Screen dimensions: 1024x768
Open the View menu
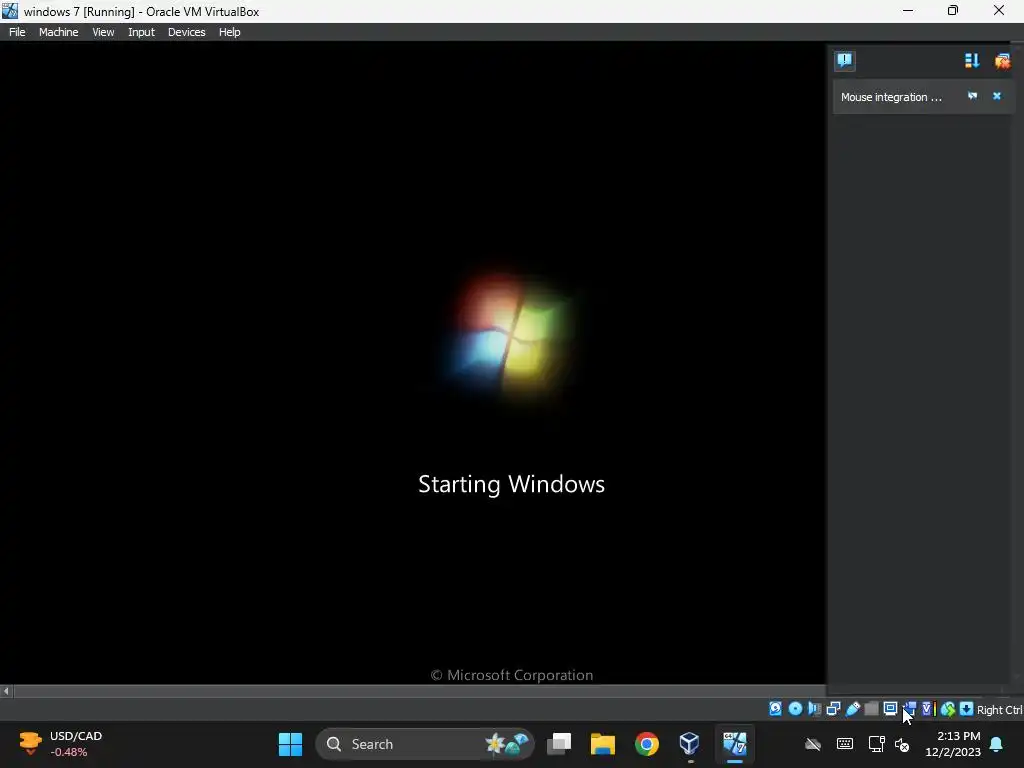tap(103, 32)
